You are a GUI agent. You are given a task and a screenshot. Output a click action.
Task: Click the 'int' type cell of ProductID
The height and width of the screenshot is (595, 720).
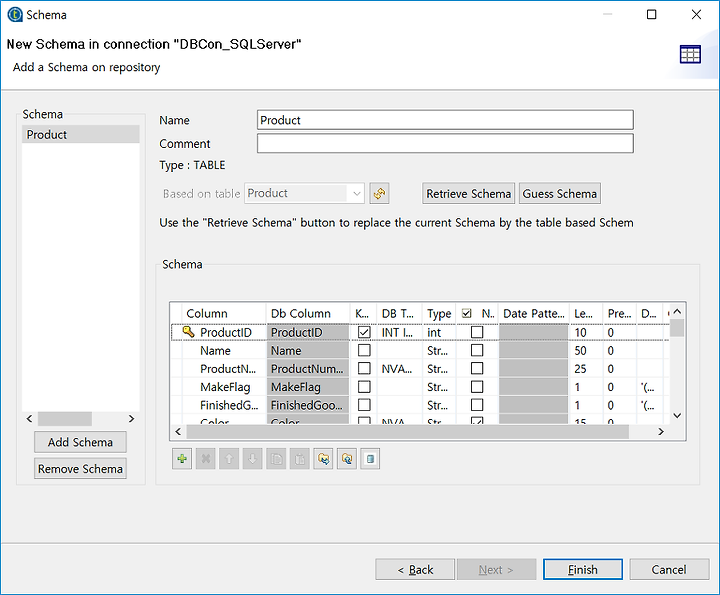click(x=439, y=332)
